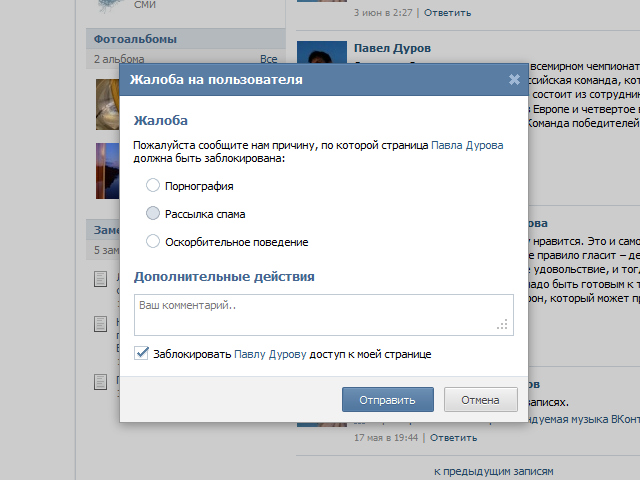
Task: Click the second note document icon
Action: [x=100, y=324]
